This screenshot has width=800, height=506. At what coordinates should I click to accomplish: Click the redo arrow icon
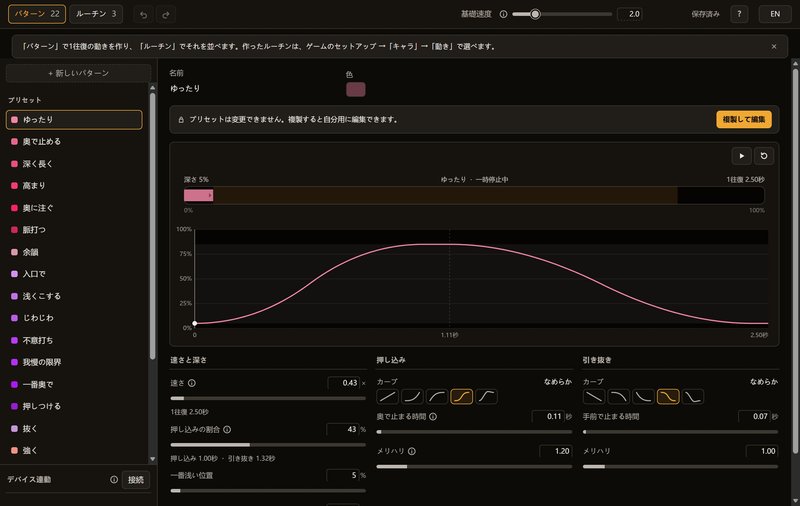click(166, 14)
